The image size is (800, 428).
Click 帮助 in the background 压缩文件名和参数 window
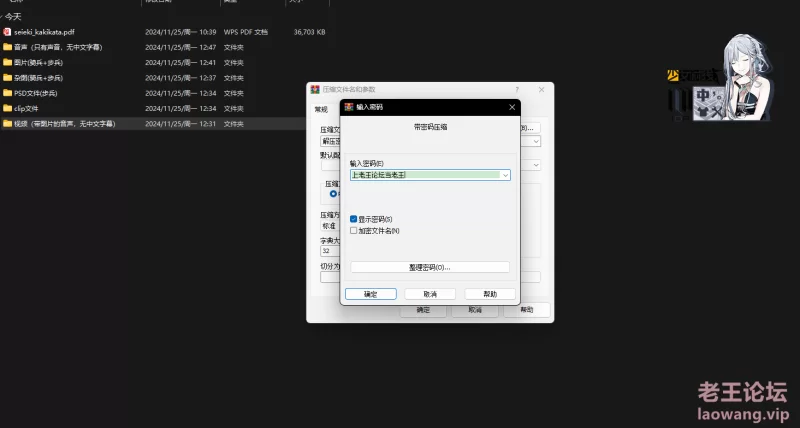pyautogui.click(x=527, y=310)
